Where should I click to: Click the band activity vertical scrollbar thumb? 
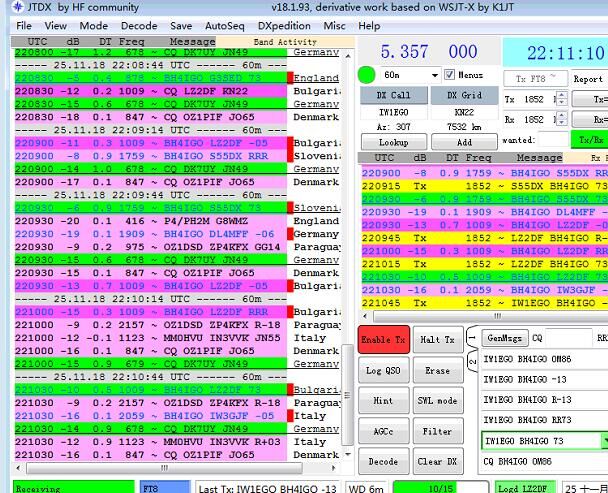point(347,394)
